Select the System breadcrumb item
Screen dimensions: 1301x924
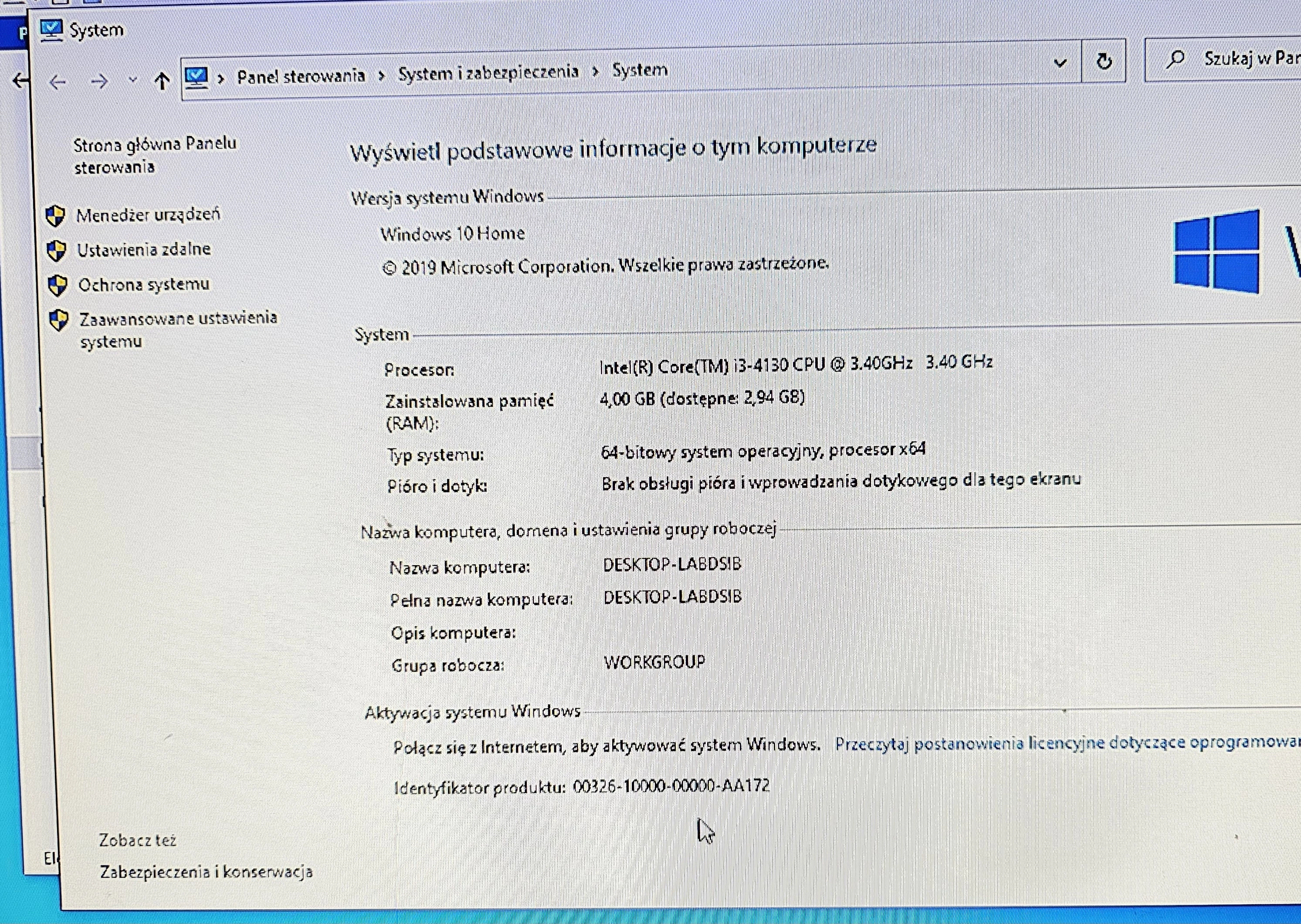pos(640,71)
